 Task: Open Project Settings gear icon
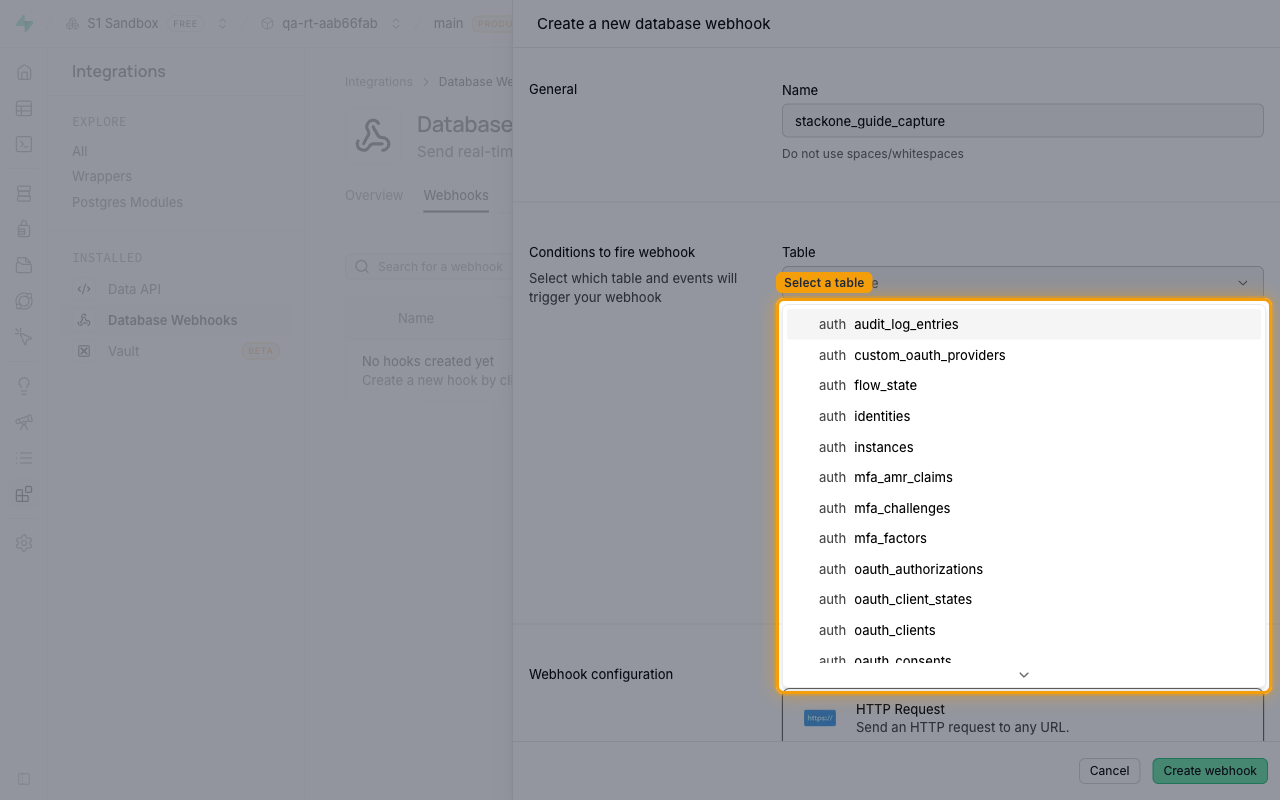tap(24, 543)
